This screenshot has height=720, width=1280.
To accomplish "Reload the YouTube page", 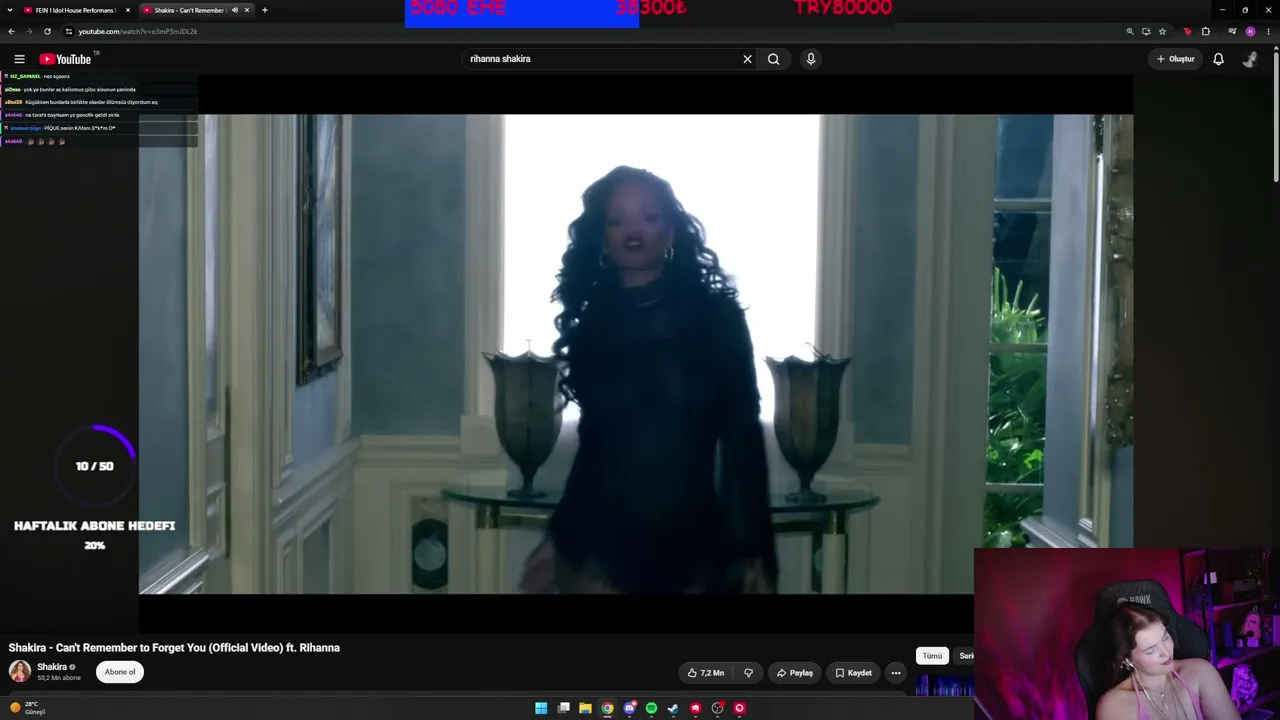I will click(47, 31).
